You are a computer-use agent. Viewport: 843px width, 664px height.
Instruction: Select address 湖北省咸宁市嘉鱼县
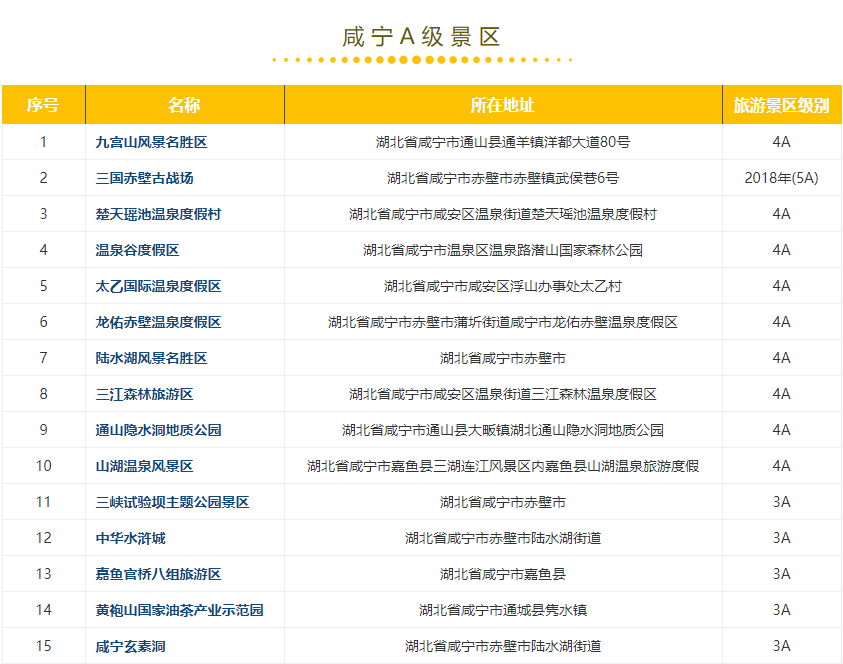[503, 574]
